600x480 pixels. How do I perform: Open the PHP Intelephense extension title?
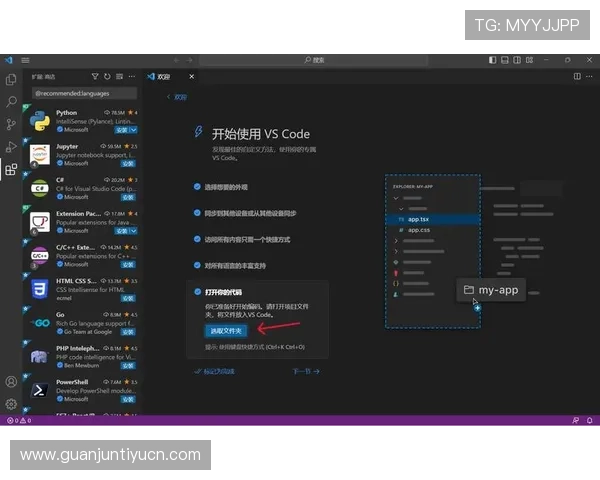(x=77, y=348)
